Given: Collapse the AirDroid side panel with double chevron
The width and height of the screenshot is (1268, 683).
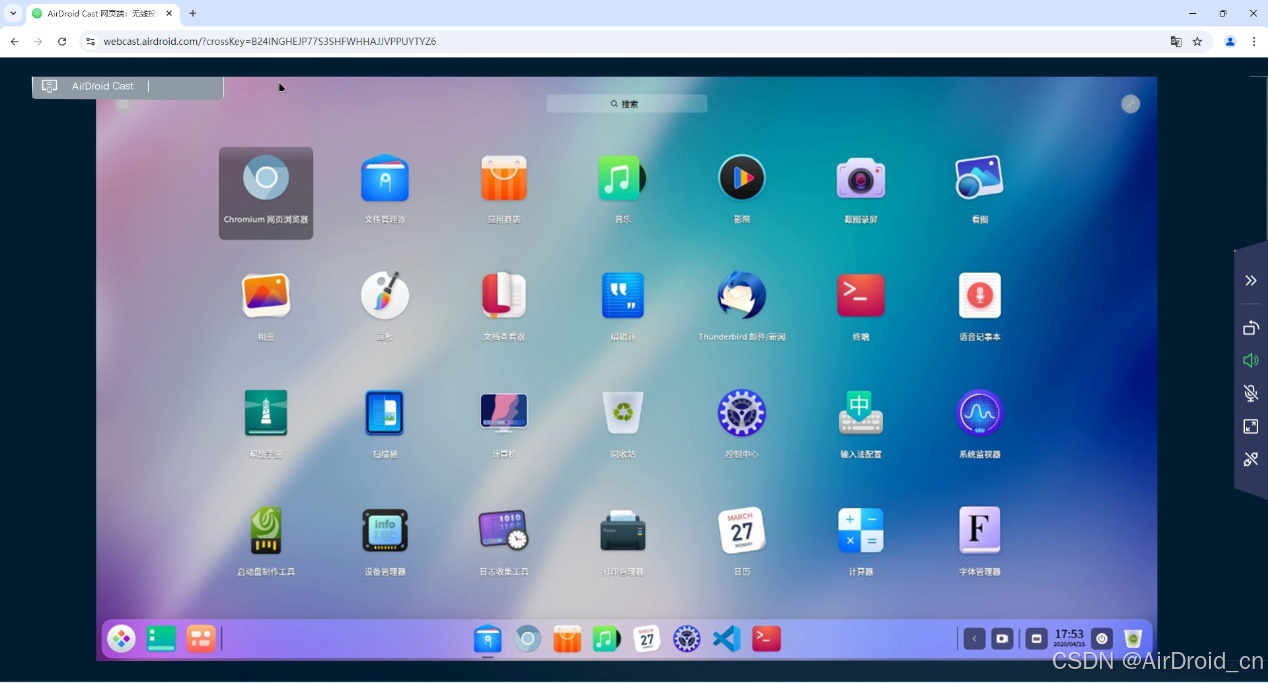Looking at the screenshot, I should [x=1251, y=281].
